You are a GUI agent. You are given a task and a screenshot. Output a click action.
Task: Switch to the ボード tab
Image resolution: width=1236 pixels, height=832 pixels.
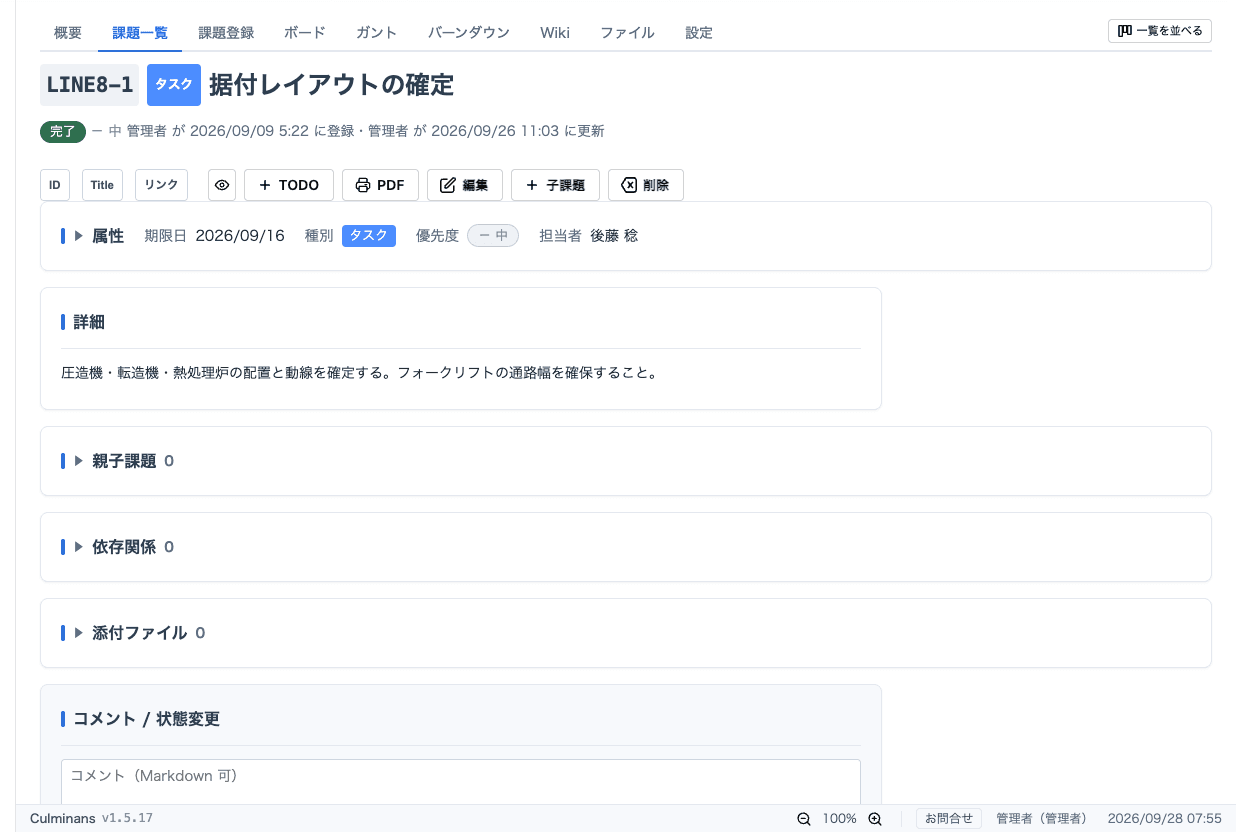(305, 33)
